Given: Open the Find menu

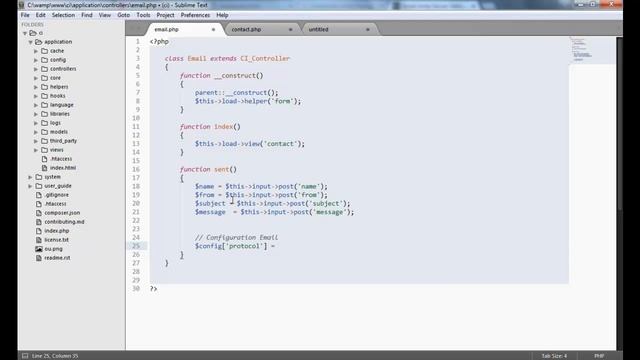Looking at the screenshot, I should (x=87, y=15).
